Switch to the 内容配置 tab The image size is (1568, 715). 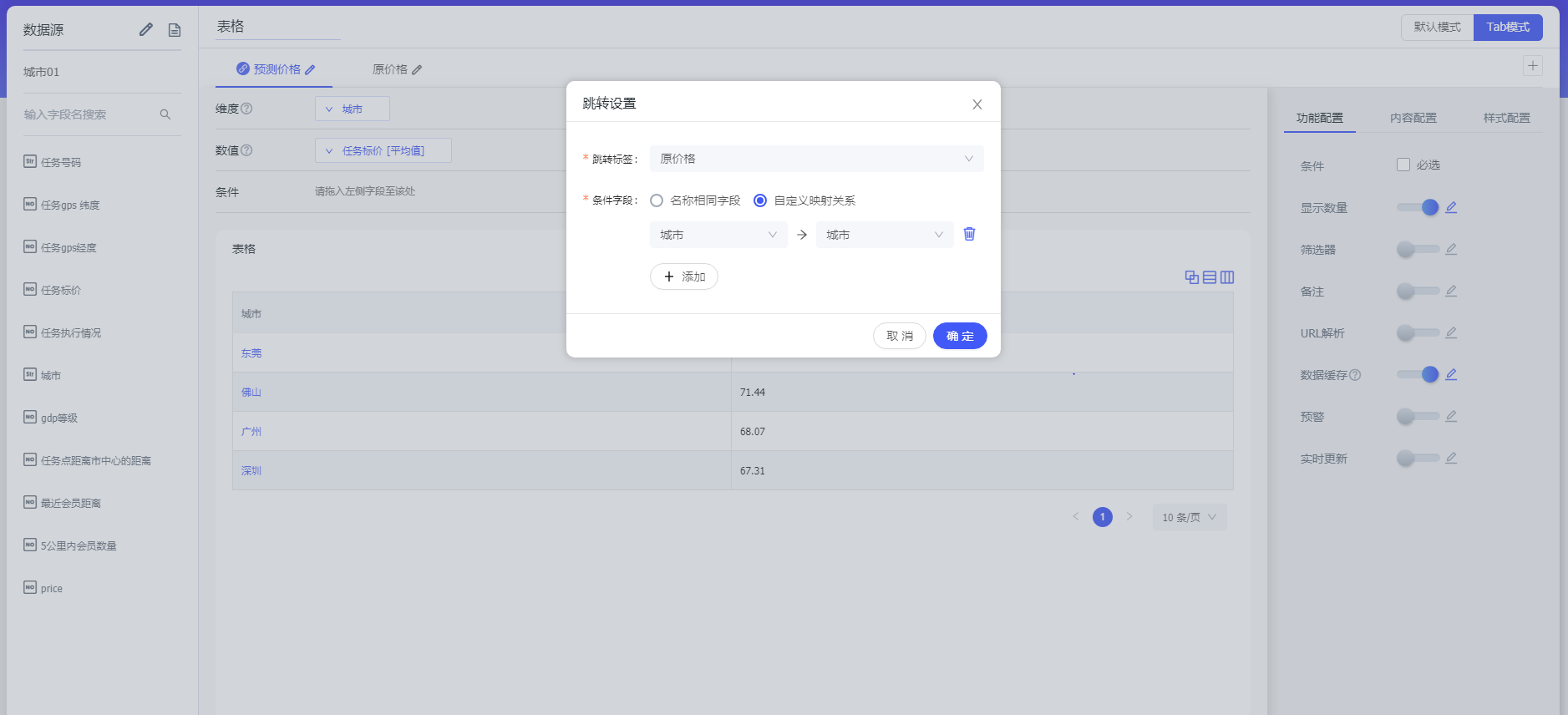point(1413,118)
